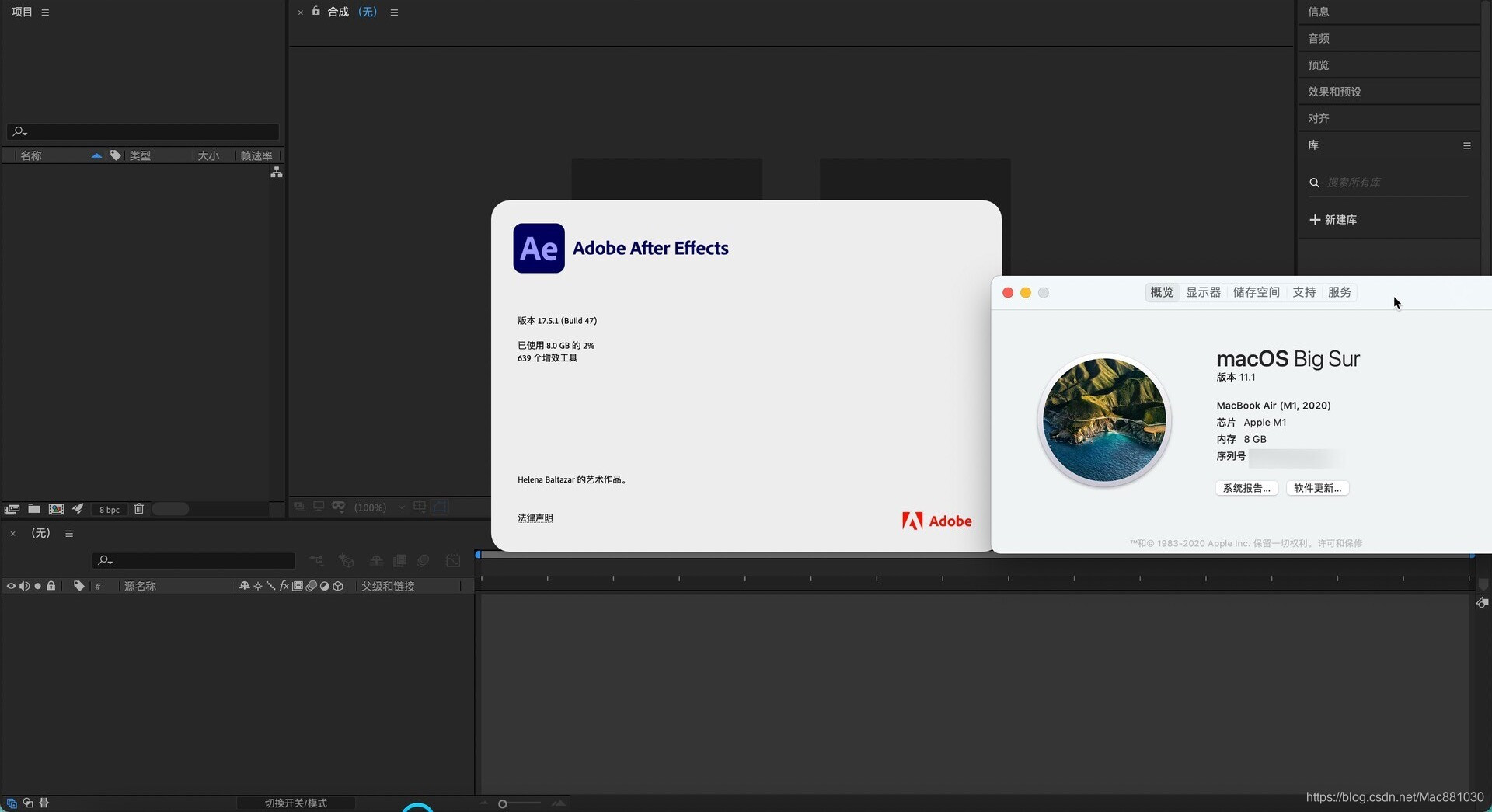Toggle the mask and shape path visibility icon
1492x812 pixels.
(440, 507)
